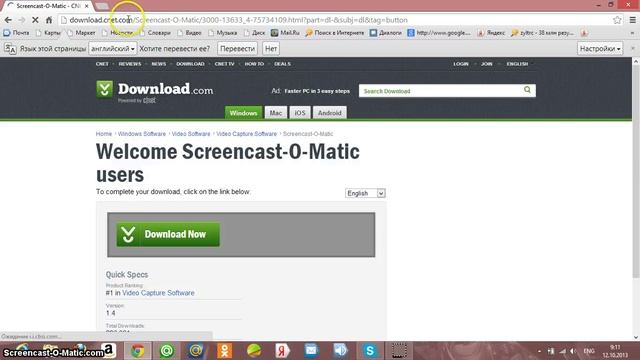Screen dimensions: 640x360
Task: Expand the English language dropdown on page
Action: coord(365,193)
